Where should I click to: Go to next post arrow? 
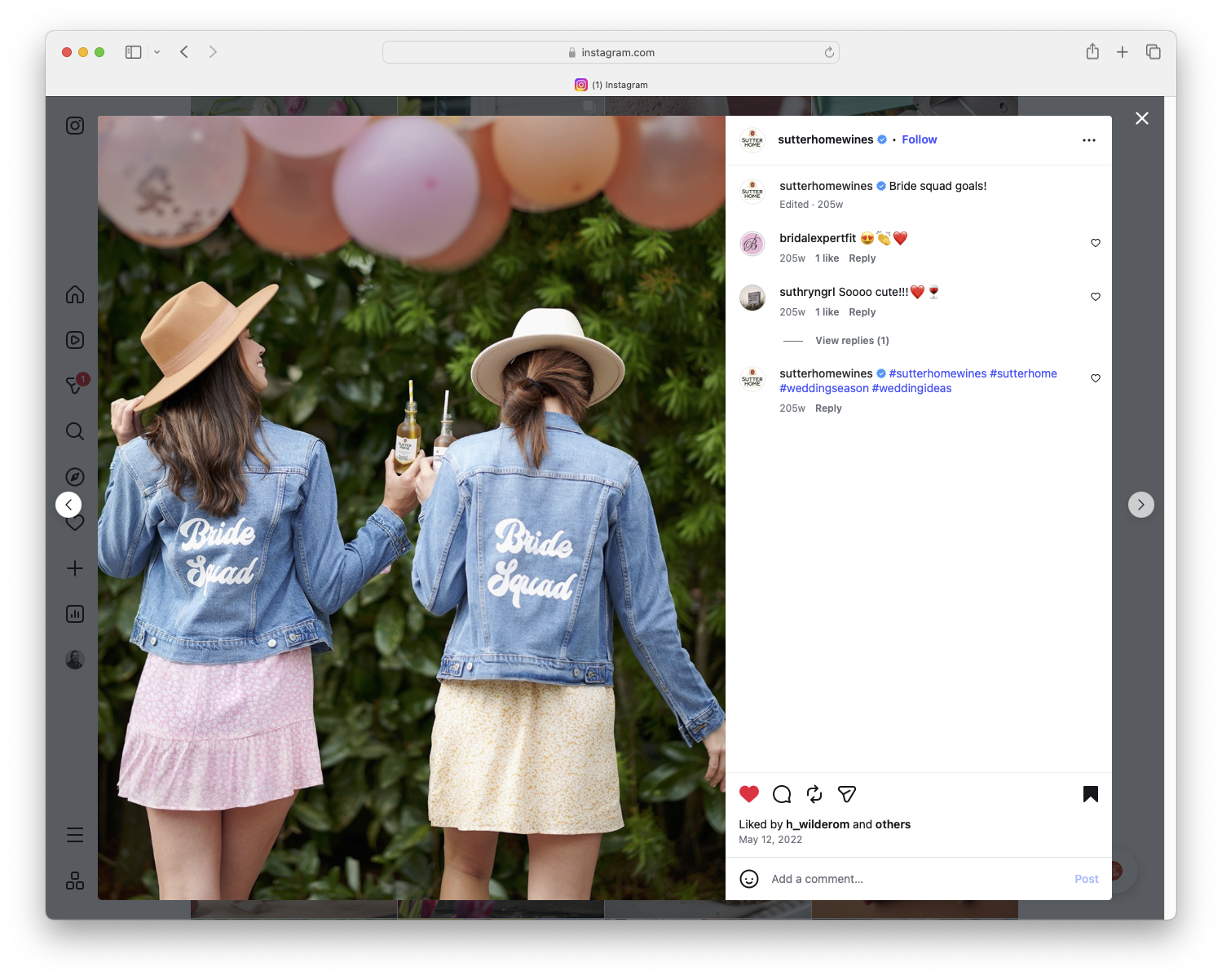click(x=1141, y=505)
